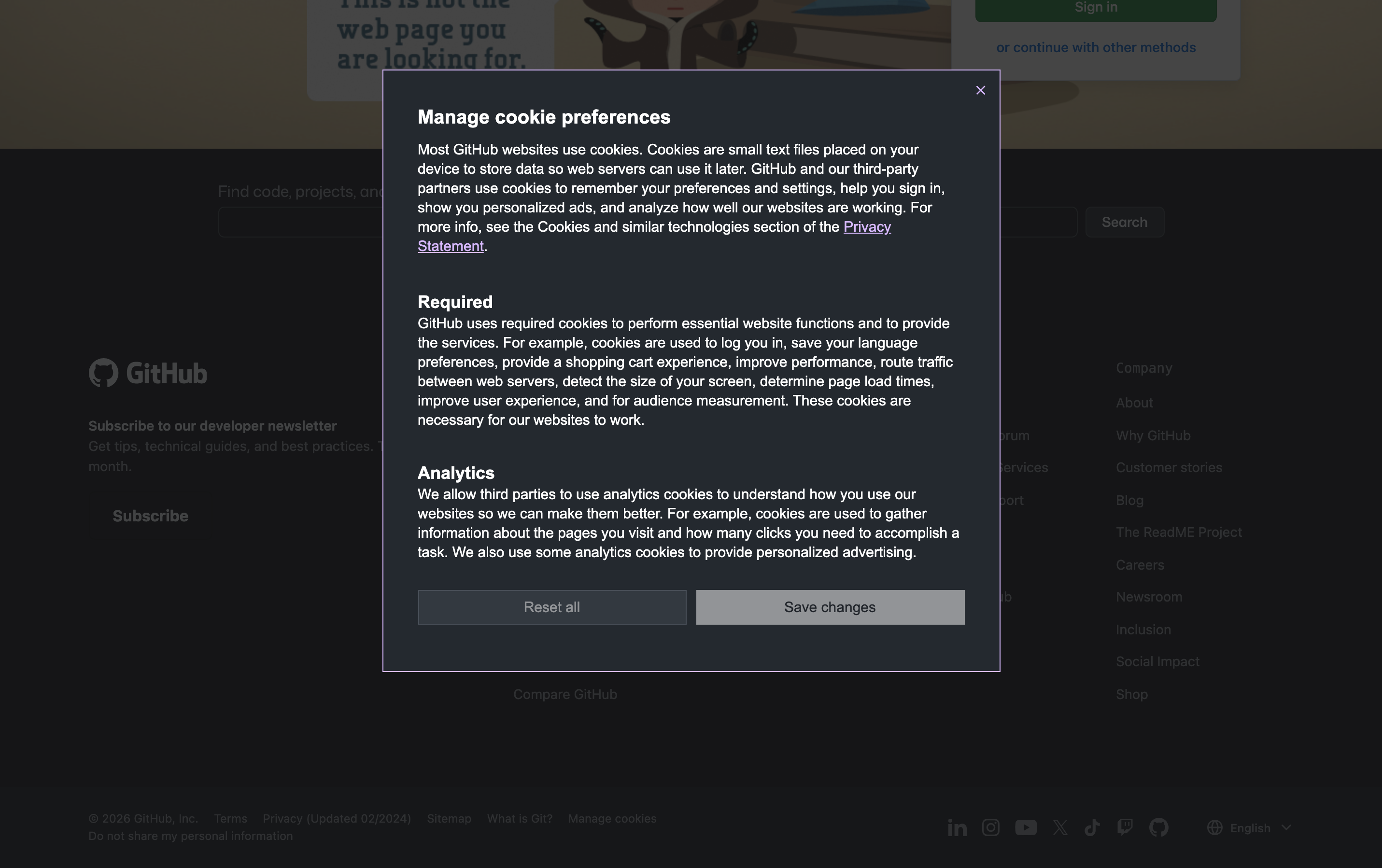Screen dimensions: 1382x868
Task: Open the Twitch icon link
Action: 1124,827
